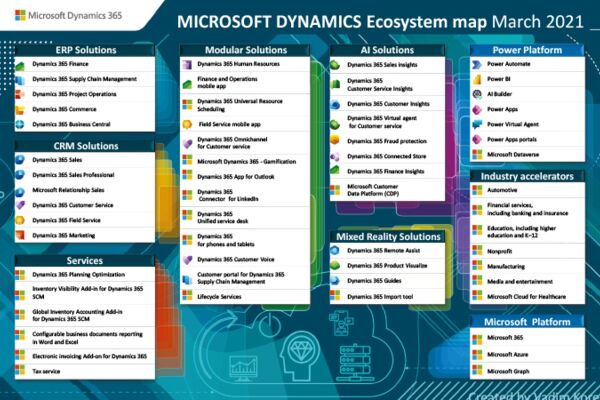Click the Microsoft Graph entry

point(527,371)
